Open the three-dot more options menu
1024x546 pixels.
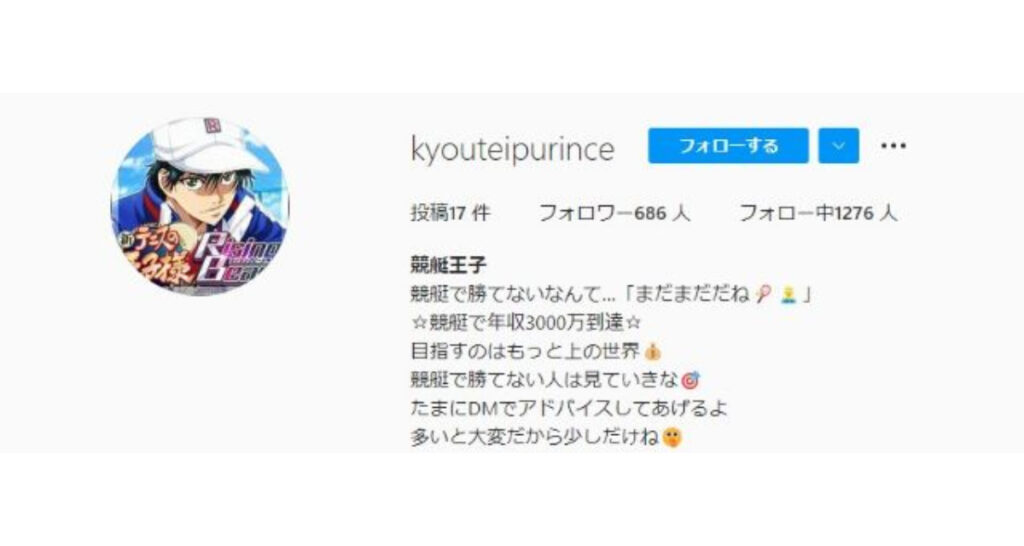(x=893, y=146)
